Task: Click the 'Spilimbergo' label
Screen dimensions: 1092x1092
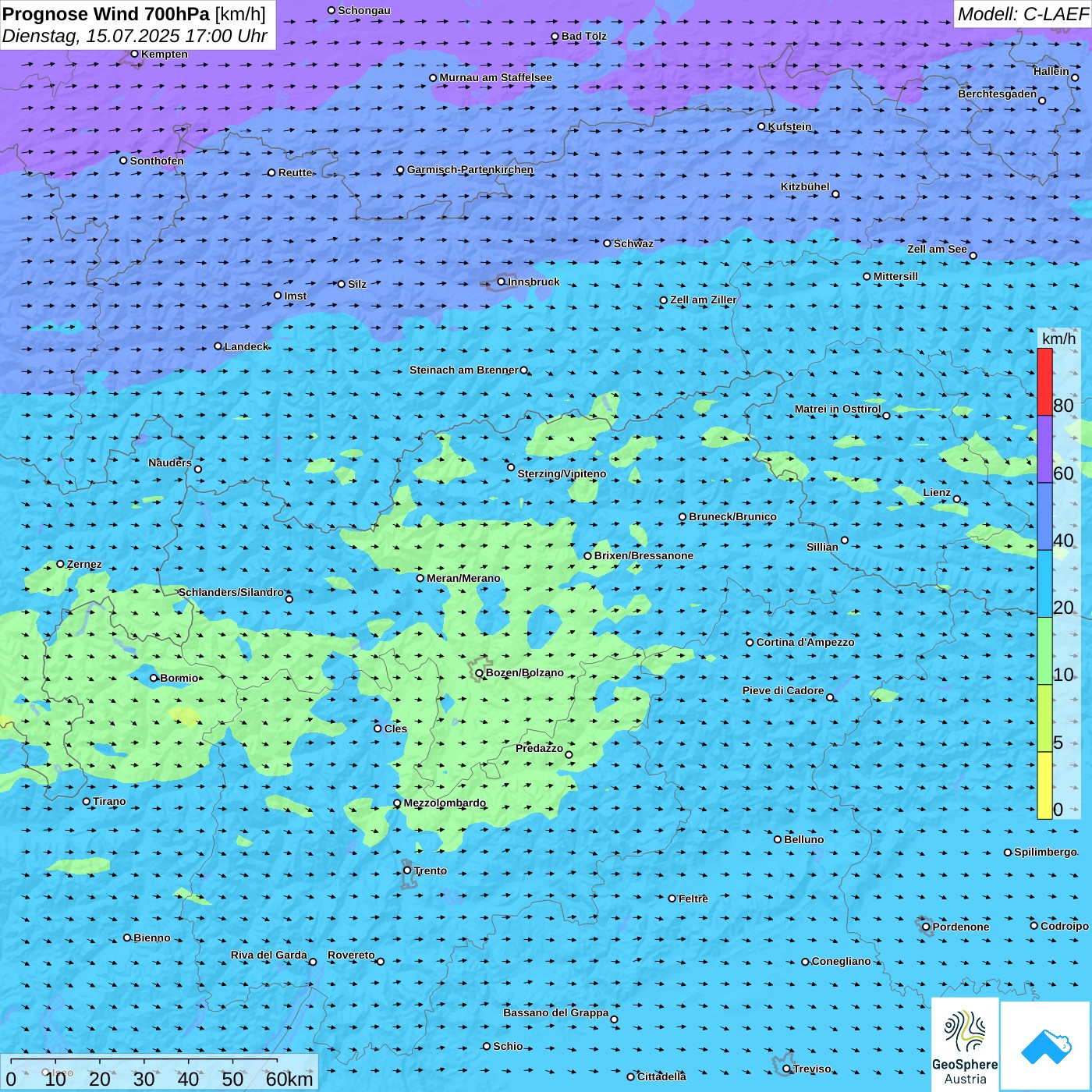Action: (1045, 852)
